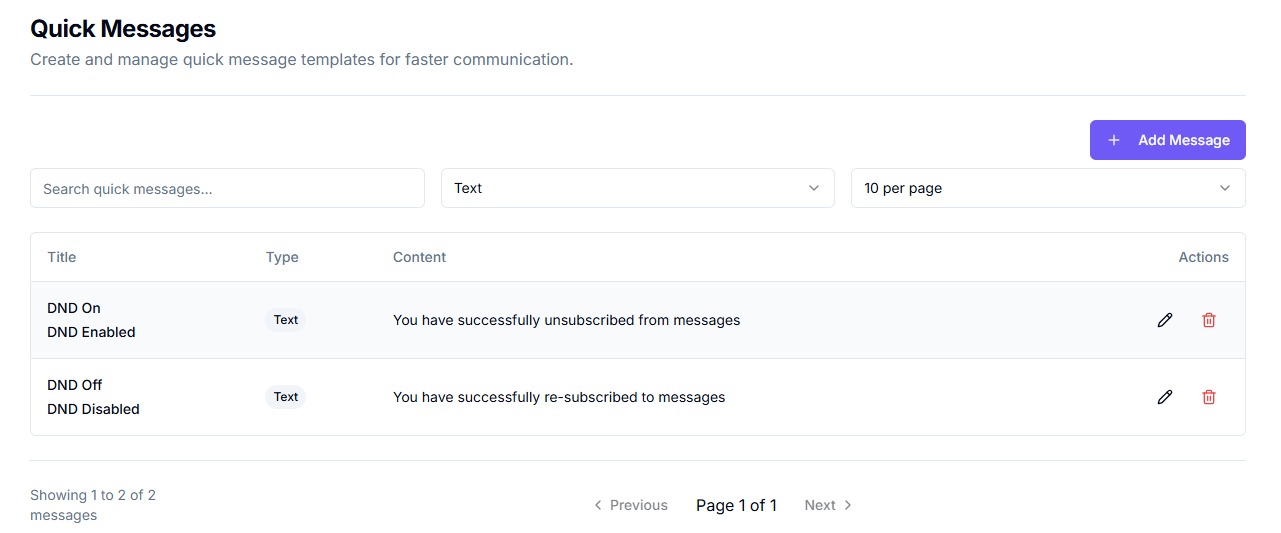Edit the DND On message

tap(1164, 320)
